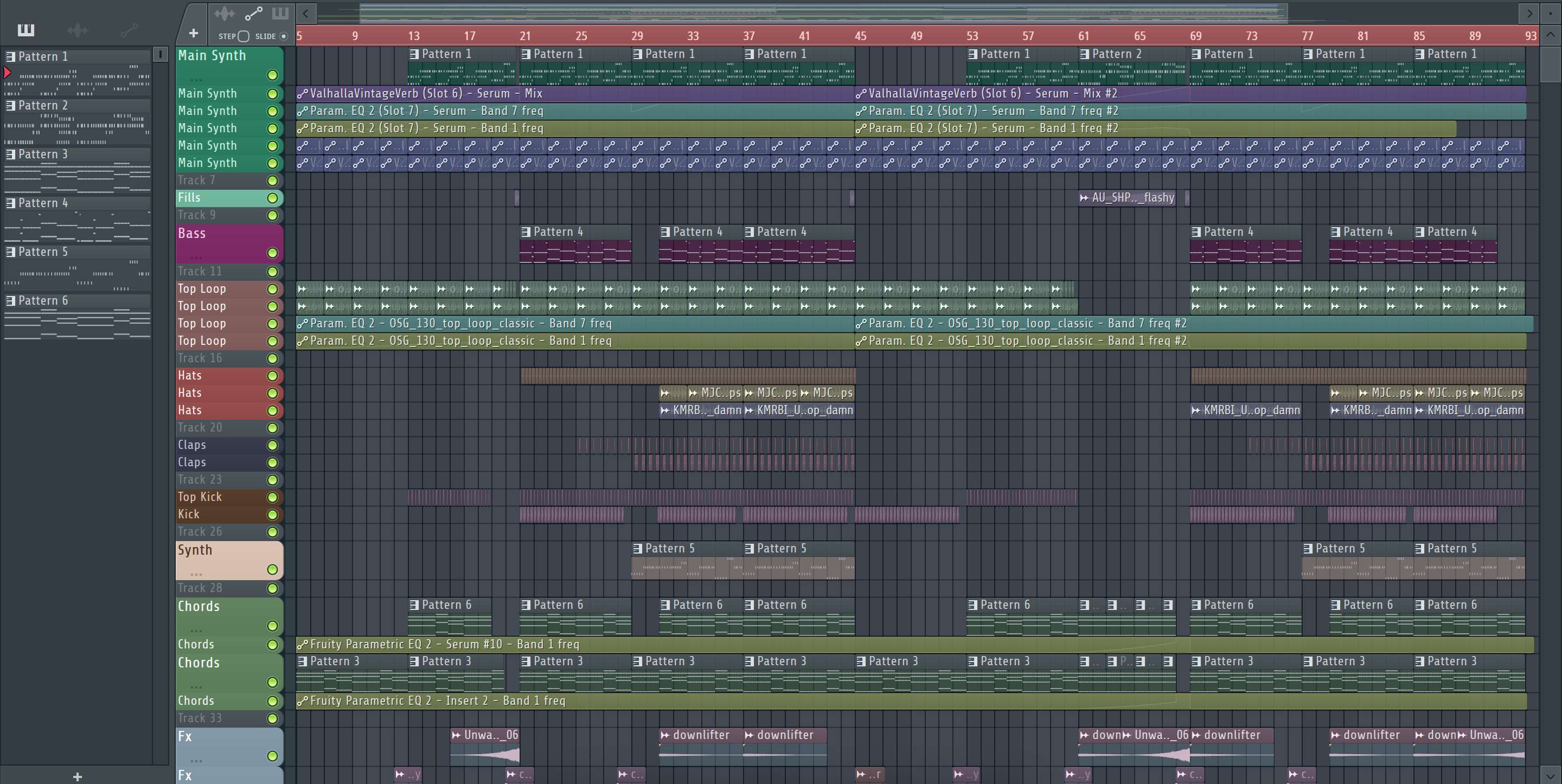Click the red play arrow marker under Pattern 1
The height and width of the screenshot is (784, 1562).
click(x=7, y=73)
